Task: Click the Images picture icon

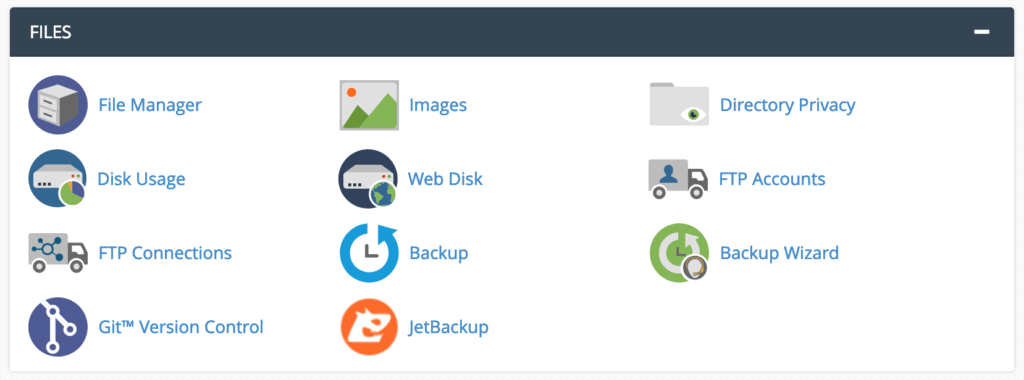Action: [x=369, y=105]
